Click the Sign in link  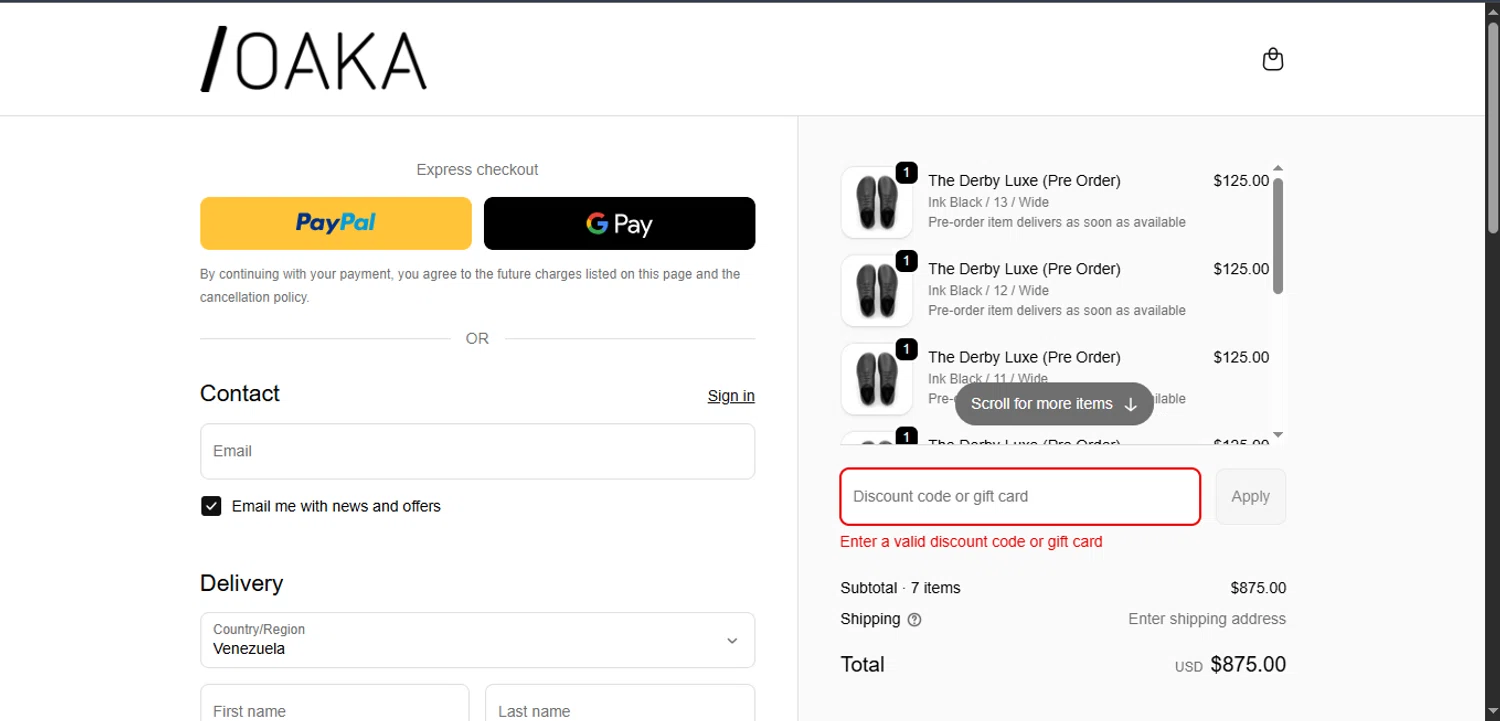[731, 396]
